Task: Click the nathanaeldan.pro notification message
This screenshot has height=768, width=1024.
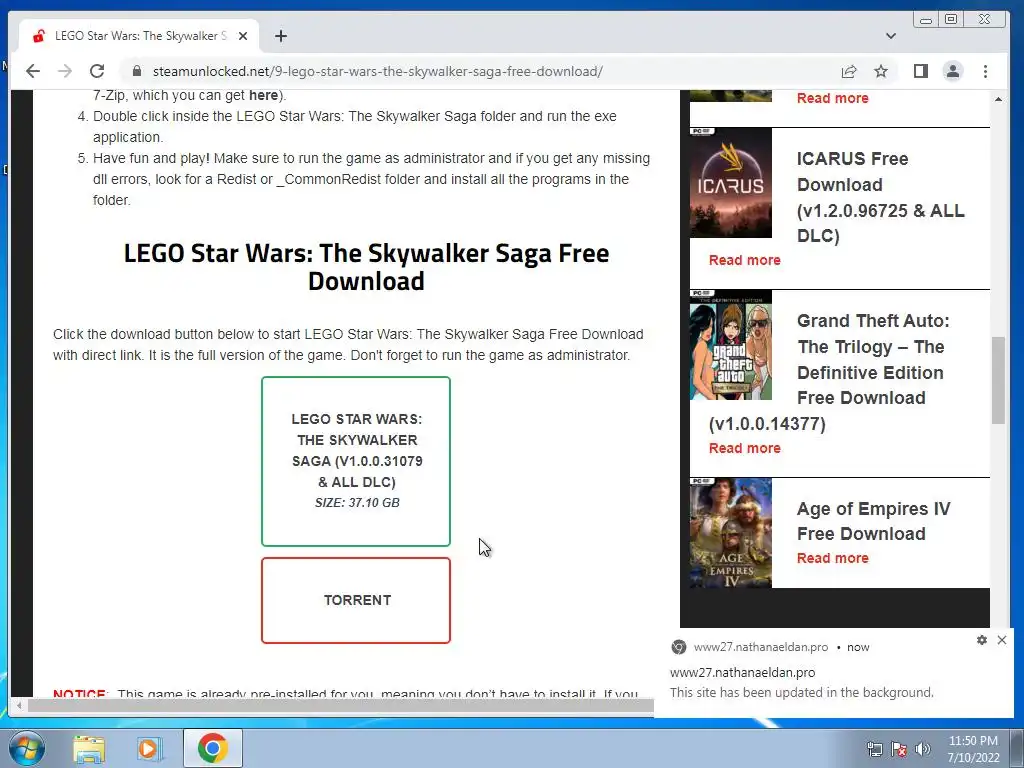Action: (801, 692)
